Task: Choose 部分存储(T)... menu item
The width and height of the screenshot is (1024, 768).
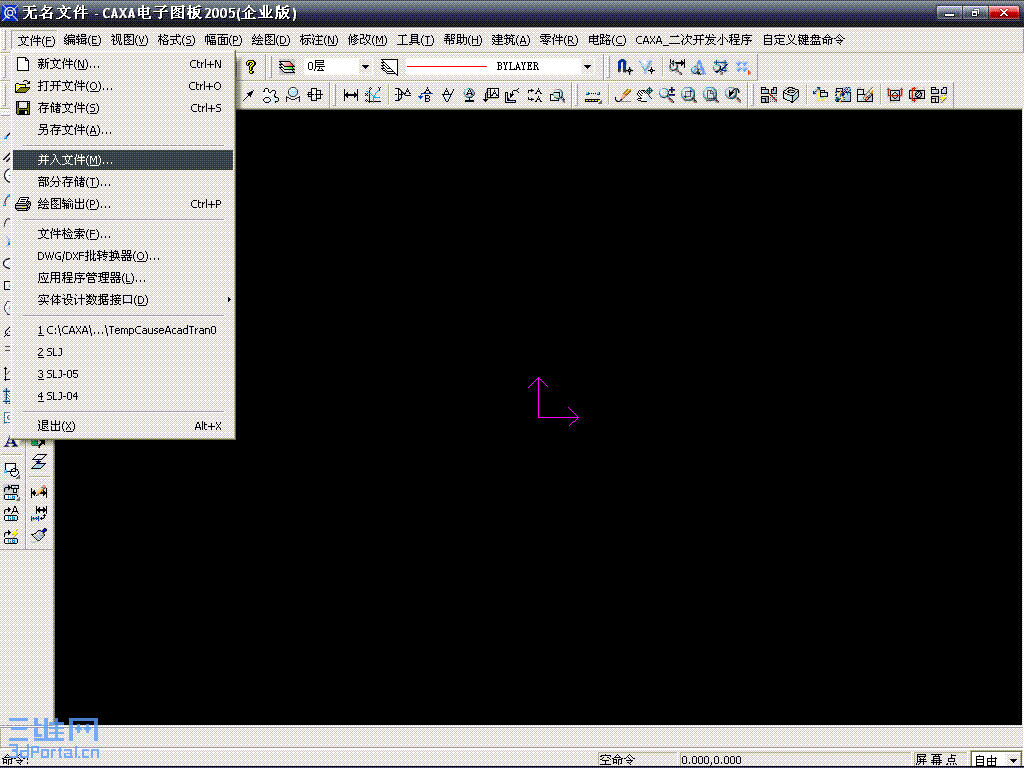Action: click(123, 182)
